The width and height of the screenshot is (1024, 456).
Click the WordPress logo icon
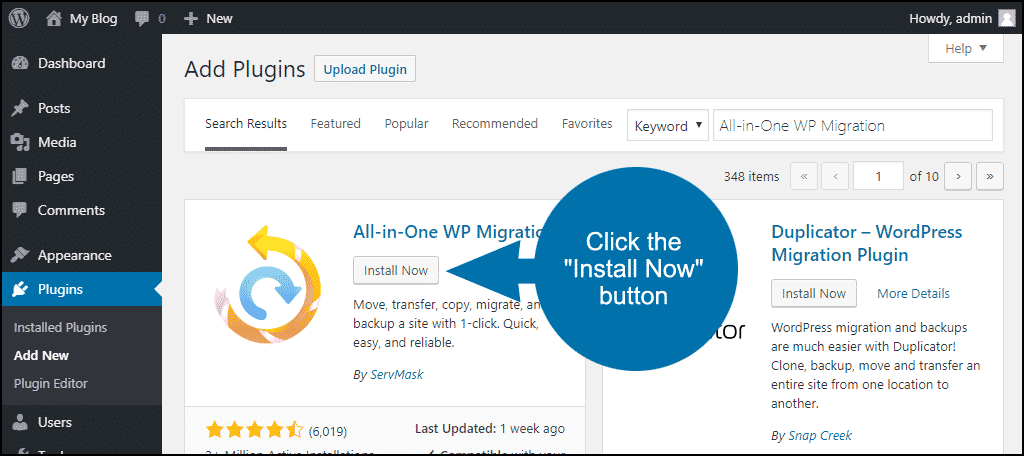click(x=19, y=18)
